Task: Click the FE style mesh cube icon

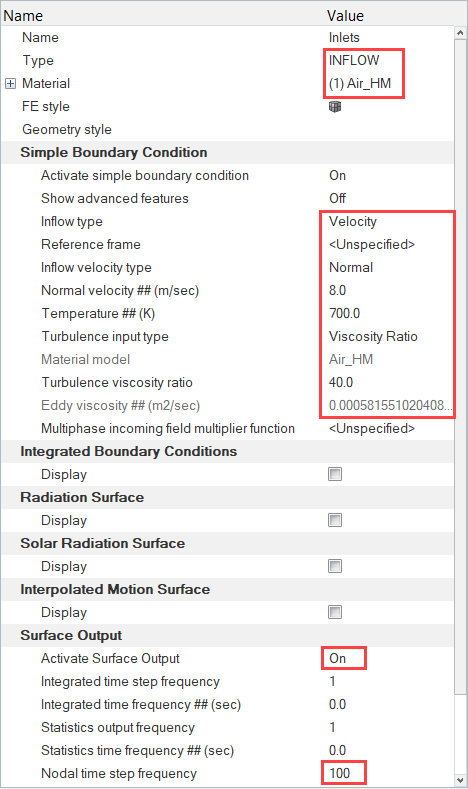Action: 335,107
